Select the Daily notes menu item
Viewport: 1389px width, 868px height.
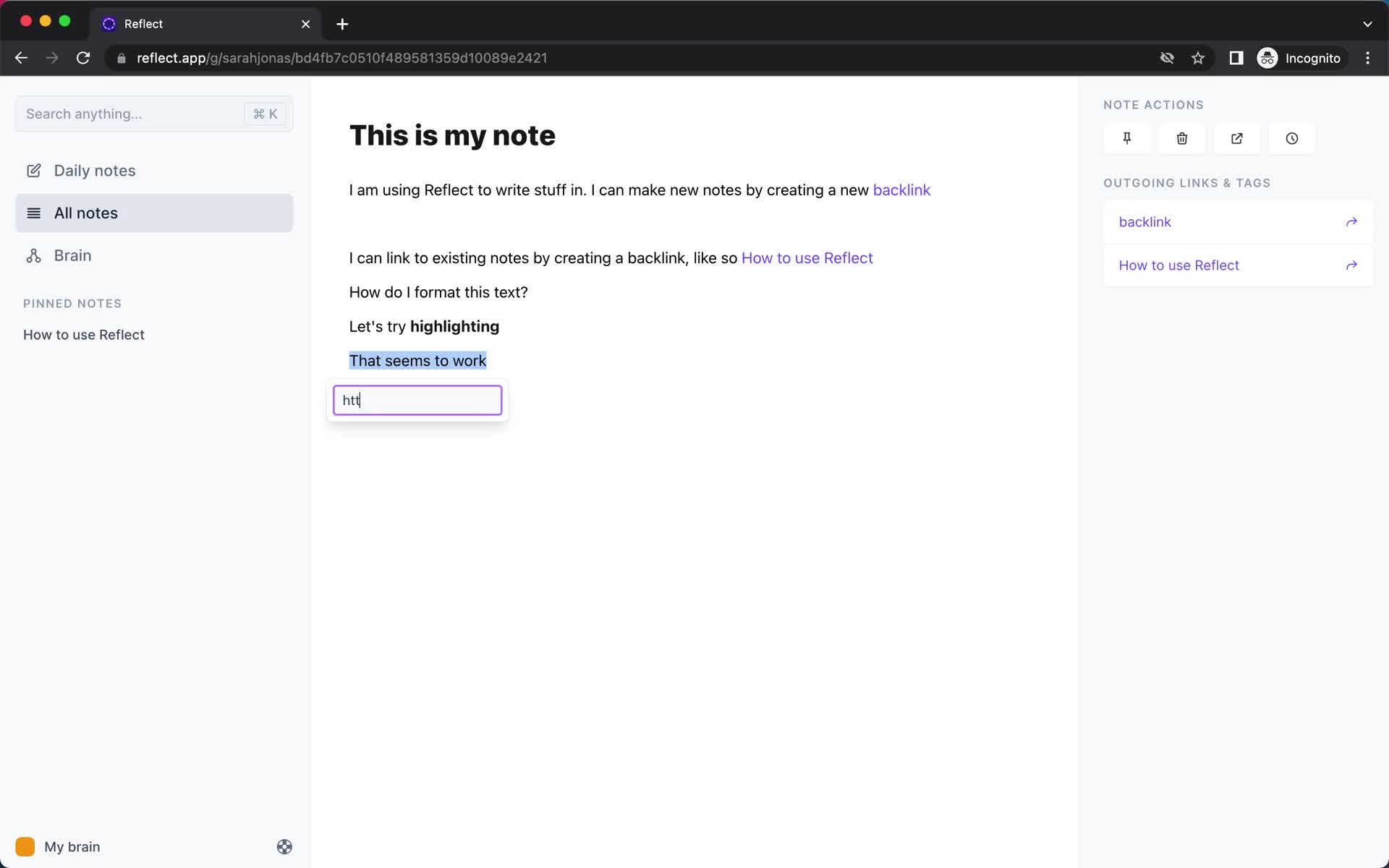(x=95, y=170)
